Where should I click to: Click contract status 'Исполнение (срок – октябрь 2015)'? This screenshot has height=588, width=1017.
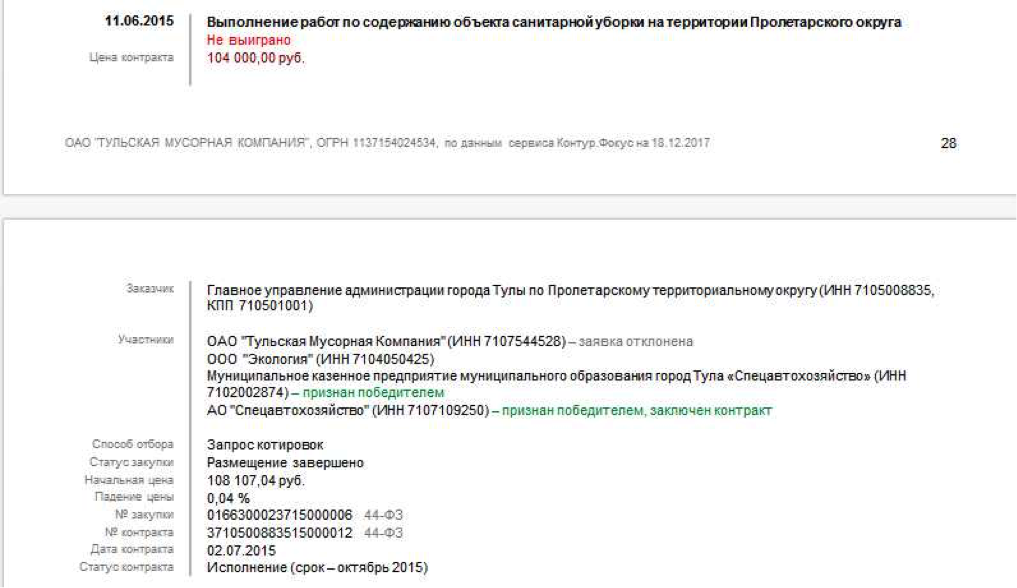[316, 568]
